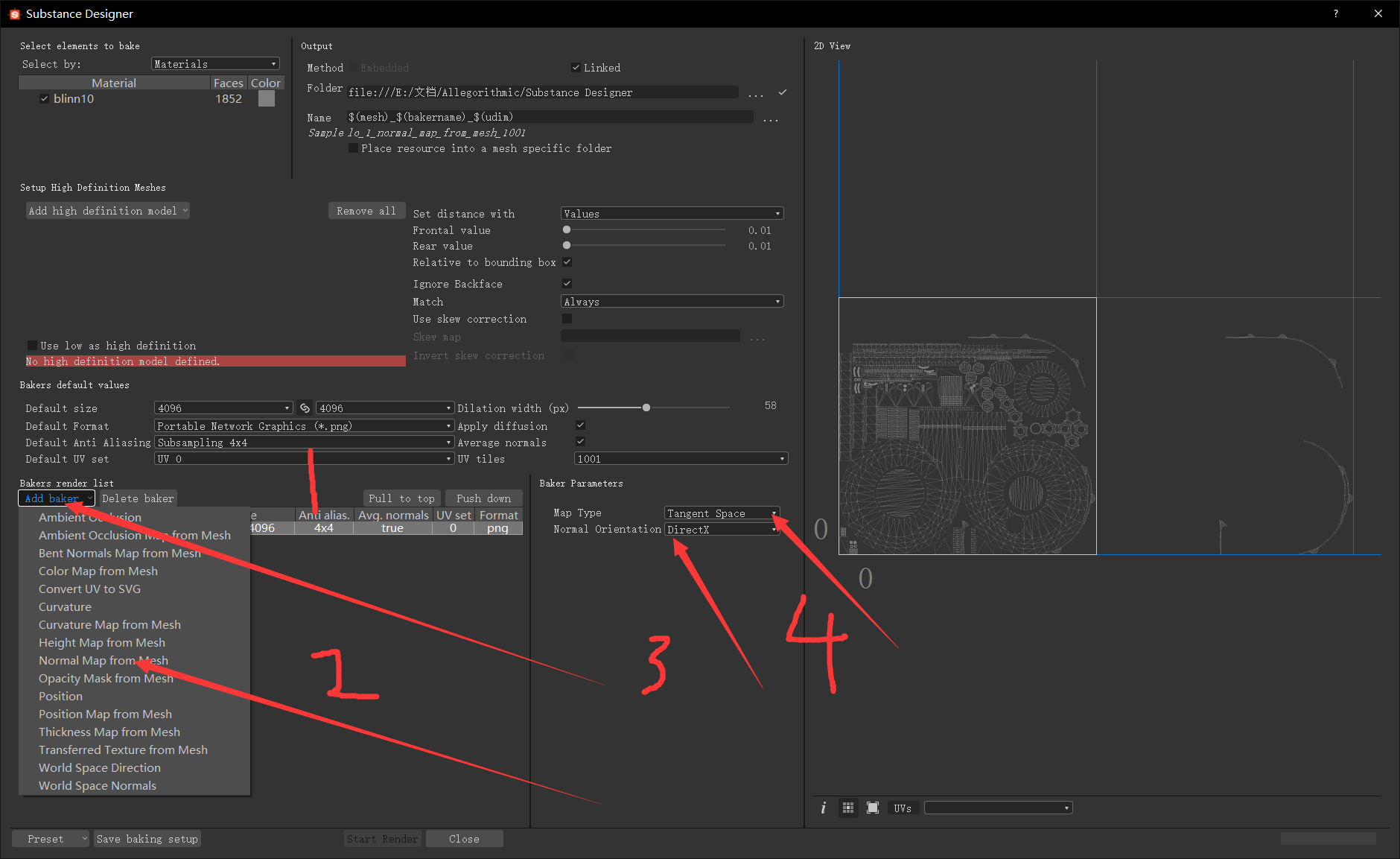Open the Match 'Always' dropdown
Image resolution: width=1400 pixels, height=859 pixels.
(x=671, y=301)
